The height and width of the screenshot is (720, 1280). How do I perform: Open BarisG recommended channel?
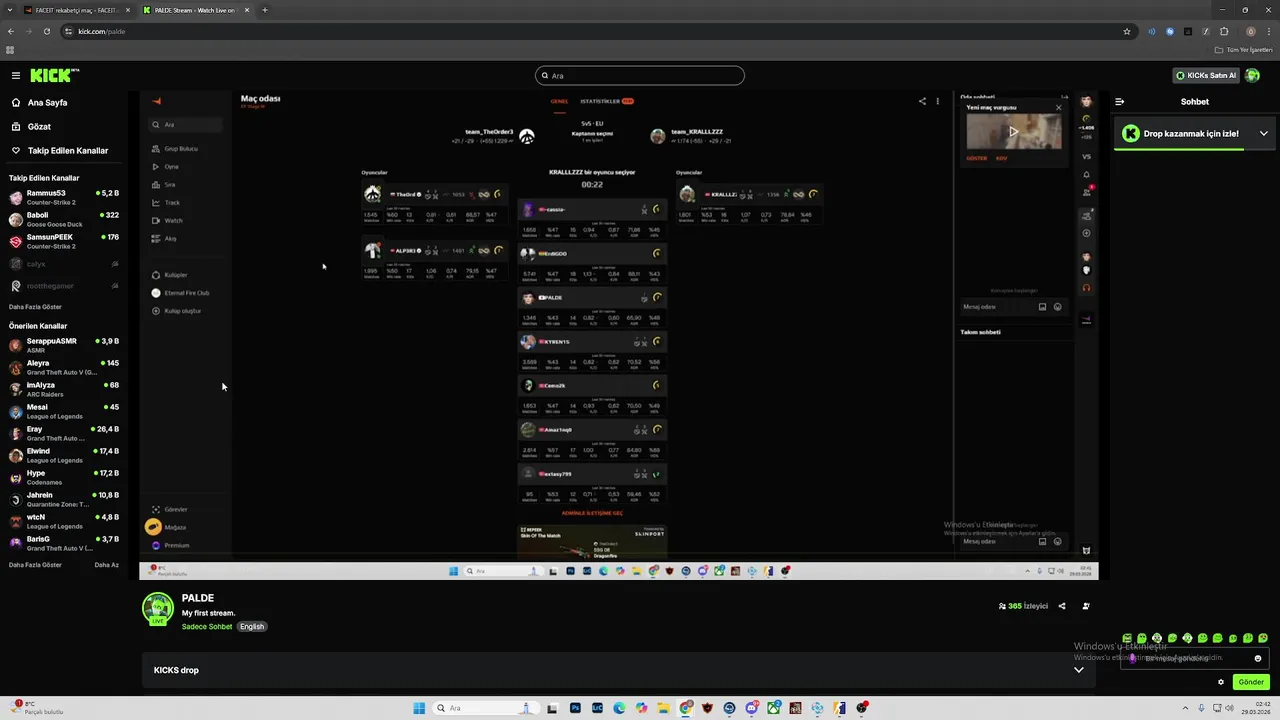point(64,543)
